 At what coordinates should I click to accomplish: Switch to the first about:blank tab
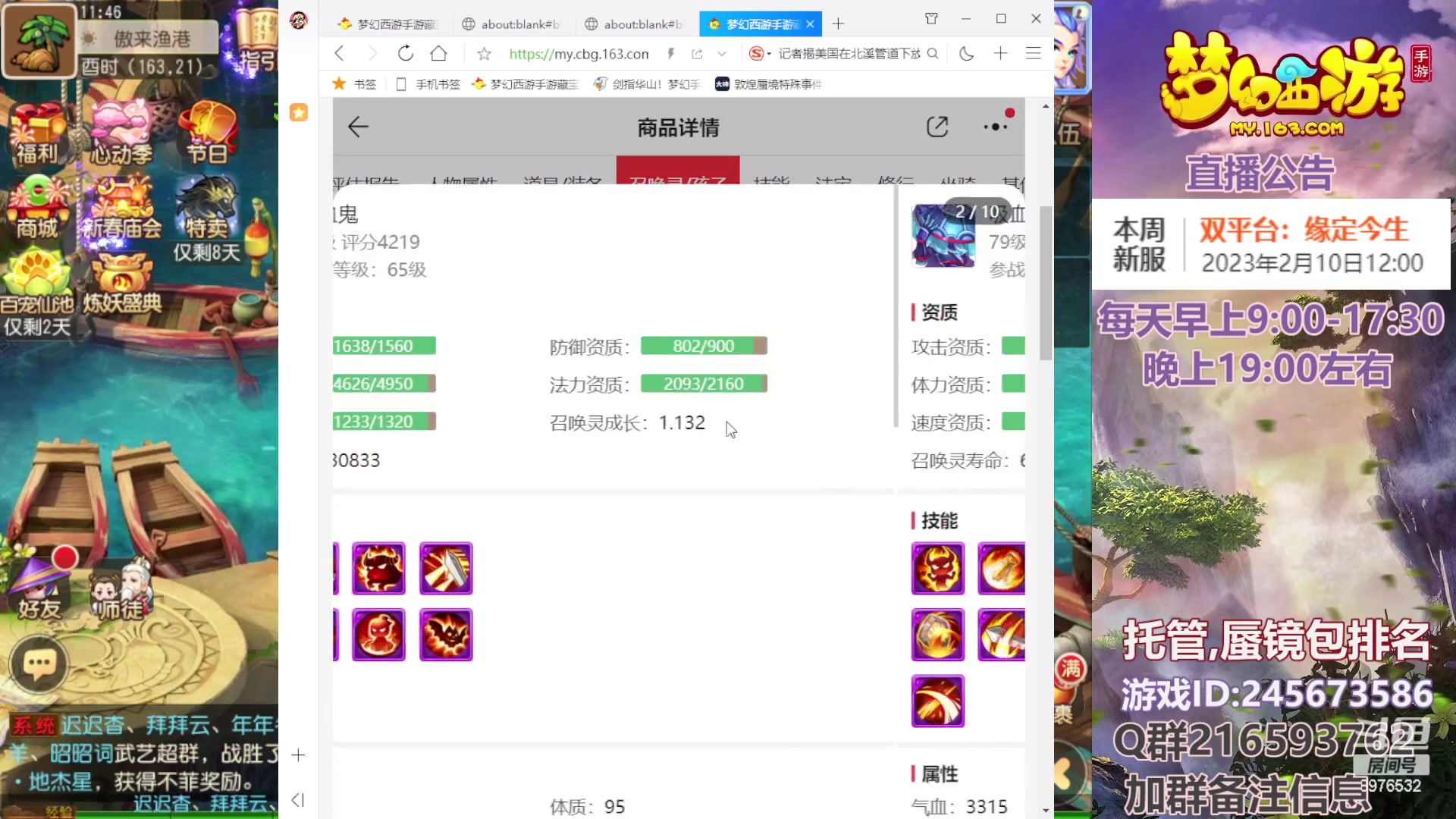tap(513, 24)
